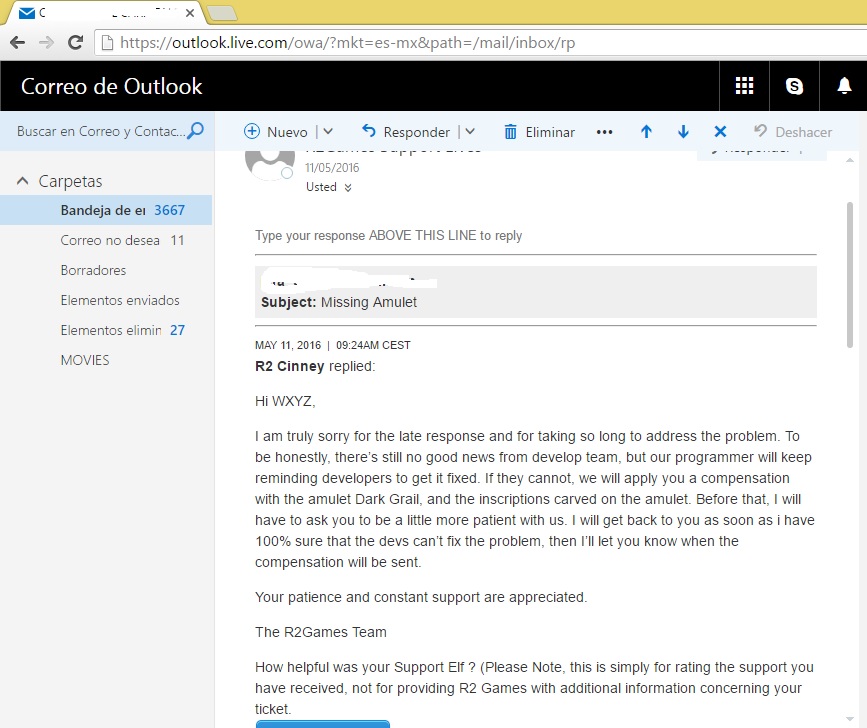Expand the Nuevo dropdown arrow

point(328,132)
